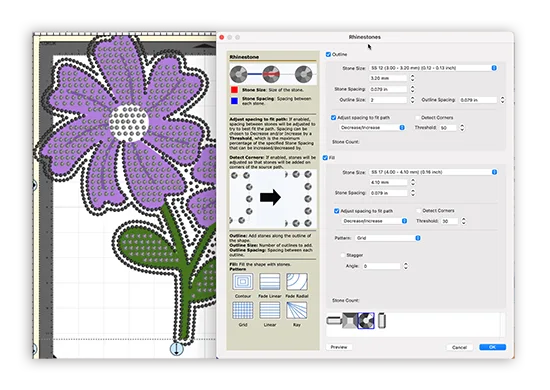Screen dimensions: 550x390
Task: Click the Fade Radial pattern icon
Action: (297, 282)
